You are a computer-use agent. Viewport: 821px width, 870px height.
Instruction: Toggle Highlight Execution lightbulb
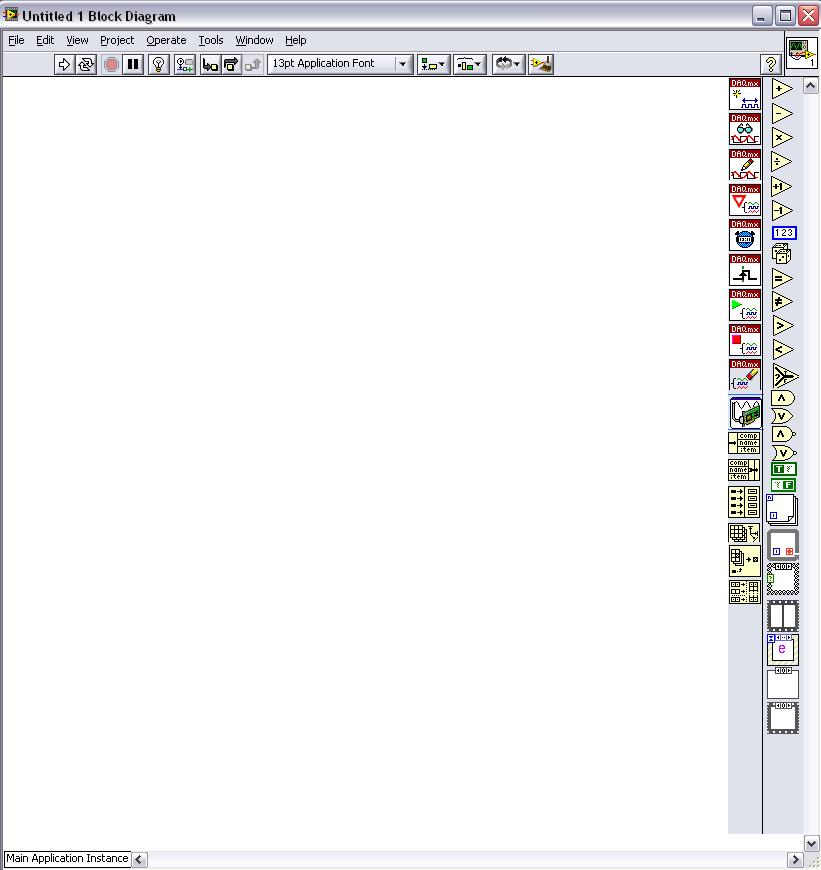point(159,64)
